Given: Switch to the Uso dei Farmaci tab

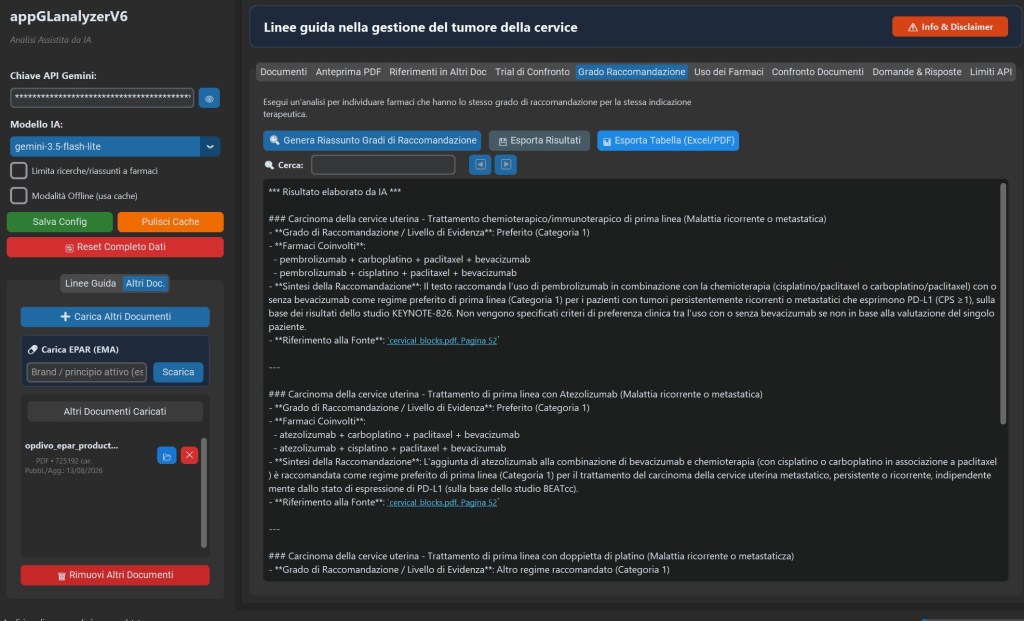Looking at the screenshot, I should click(728, 72).
